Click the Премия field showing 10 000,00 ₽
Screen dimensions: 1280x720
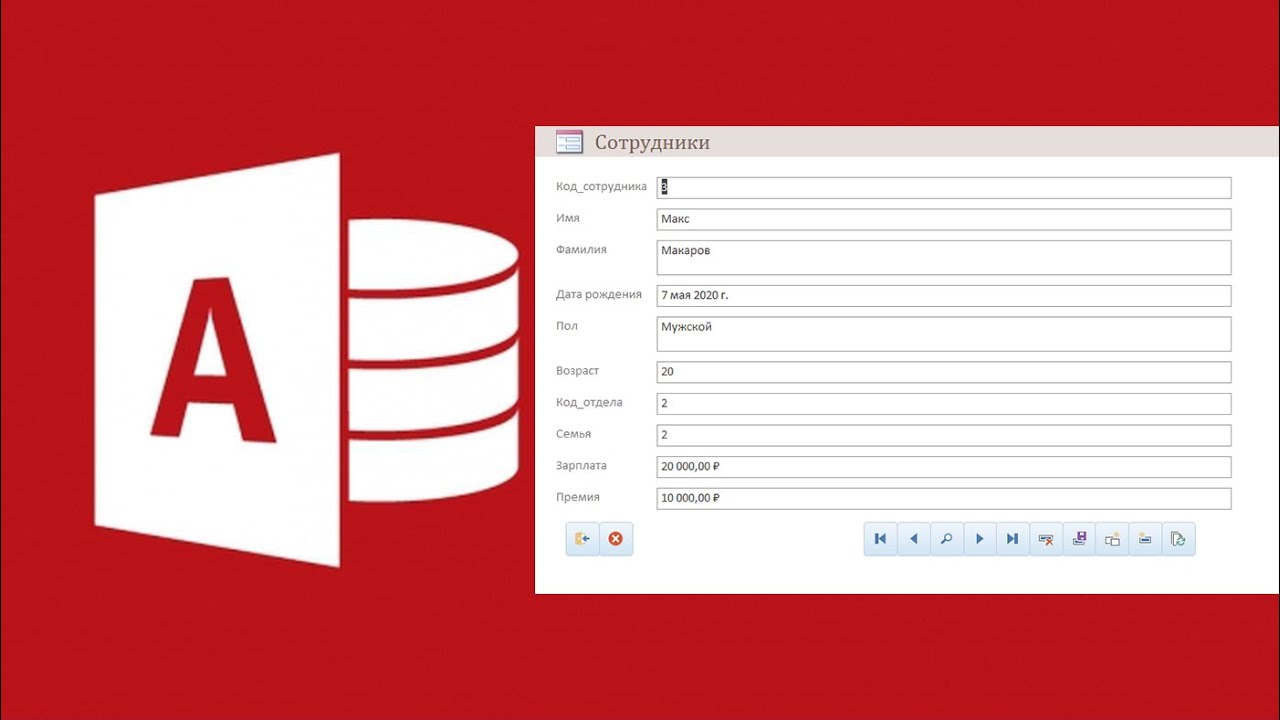coord(944,498)
